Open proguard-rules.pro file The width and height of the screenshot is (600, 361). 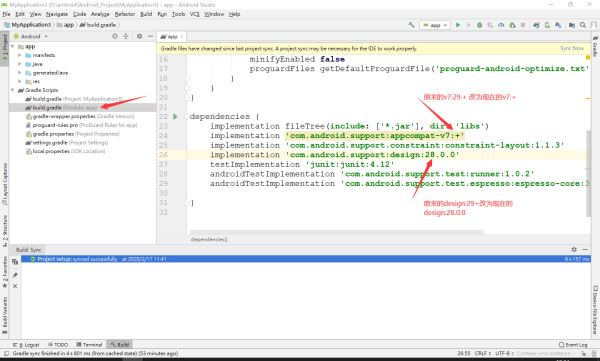pyautogui.click(x=81, y=125)
